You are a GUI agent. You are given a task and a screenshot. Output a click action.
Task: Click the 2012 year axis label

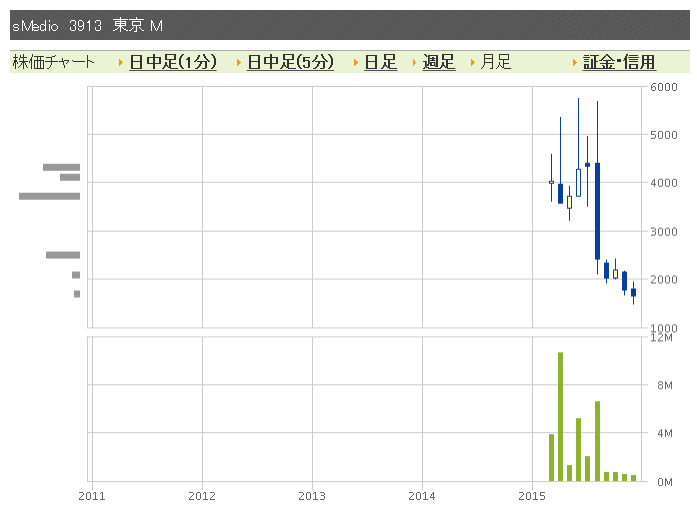(x=202, y=496)
